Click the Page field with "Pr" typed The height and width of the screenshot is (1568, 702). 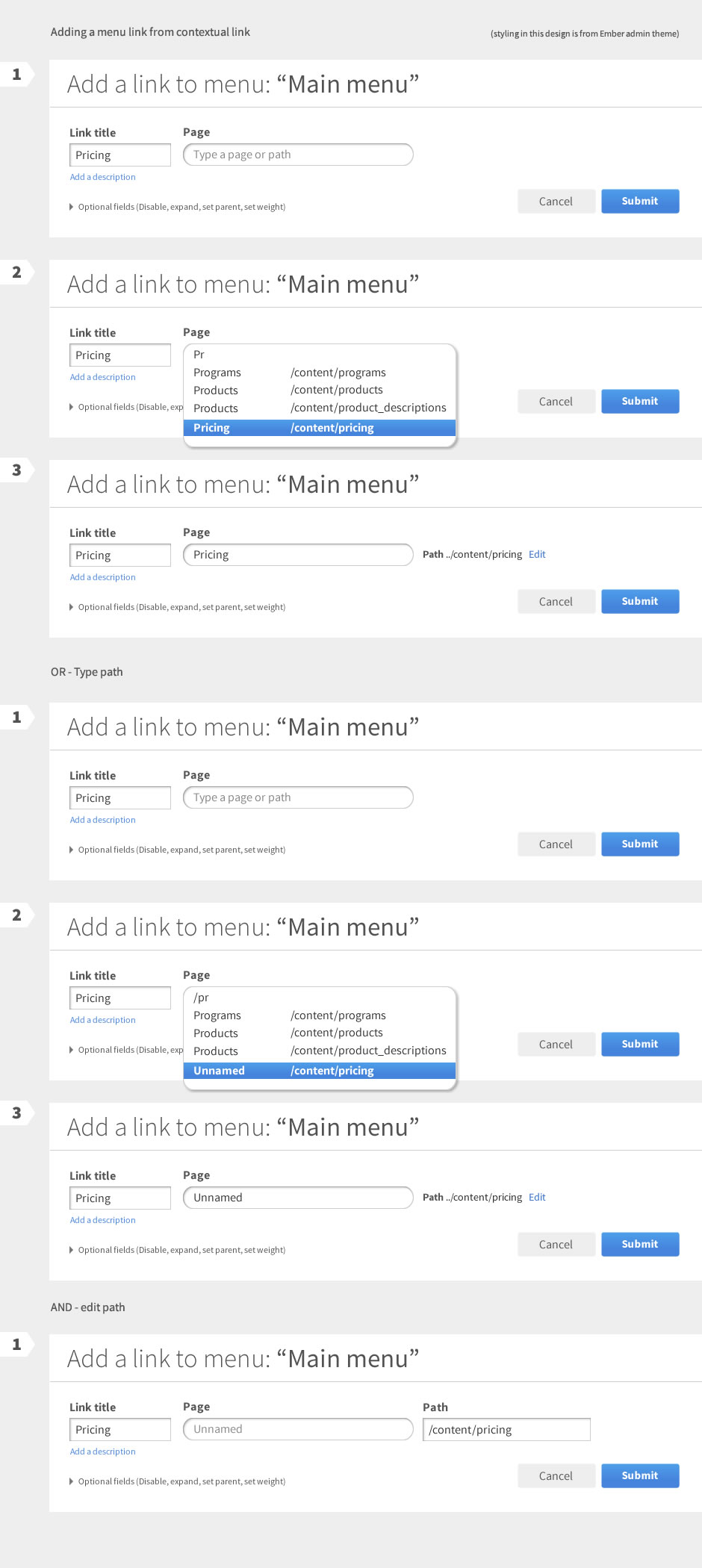pos(319,355)
